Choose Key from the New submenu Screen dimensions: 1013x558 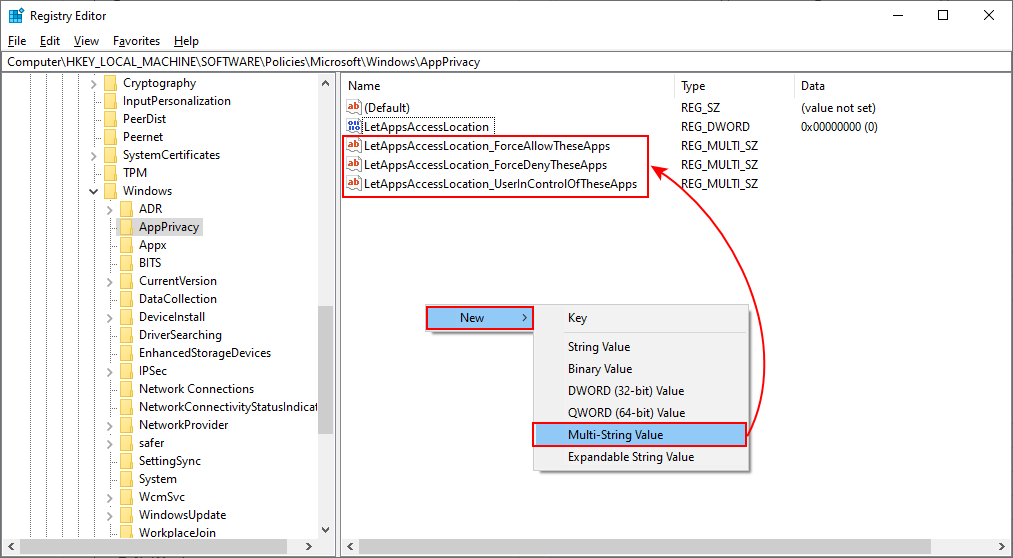pyautogui.click(x=641, y=318)
